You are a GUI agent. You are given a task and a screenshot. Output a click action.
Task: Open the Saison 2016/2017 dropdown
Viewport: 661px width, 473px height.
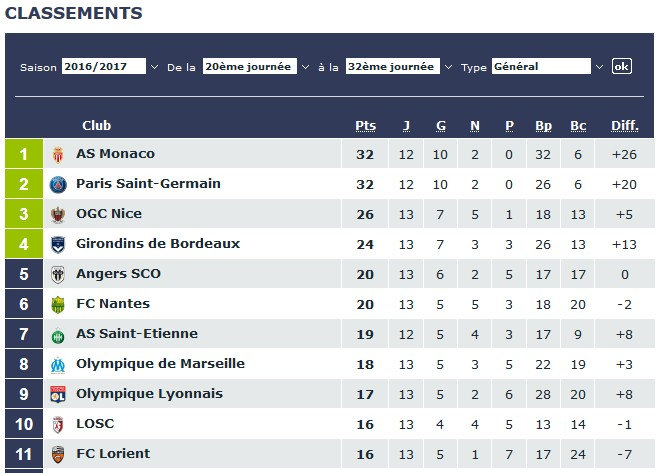click(110, 67)
